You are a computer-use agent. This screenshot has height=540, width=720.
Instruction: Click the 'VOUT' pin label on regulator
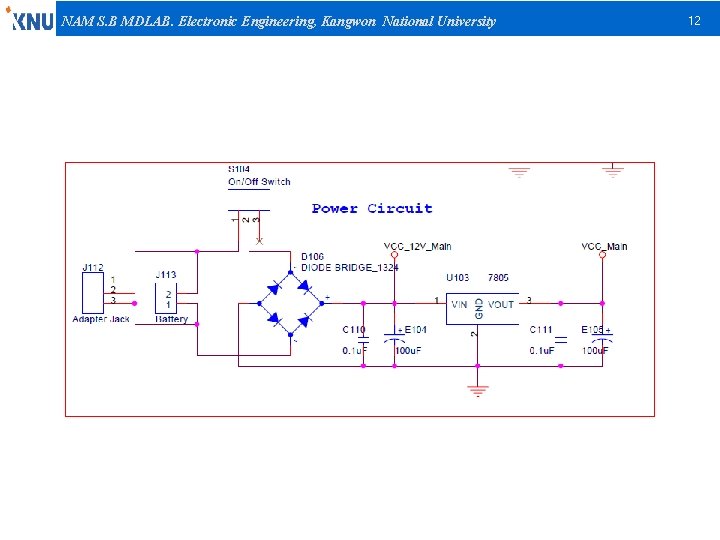[x=501, y=304]
